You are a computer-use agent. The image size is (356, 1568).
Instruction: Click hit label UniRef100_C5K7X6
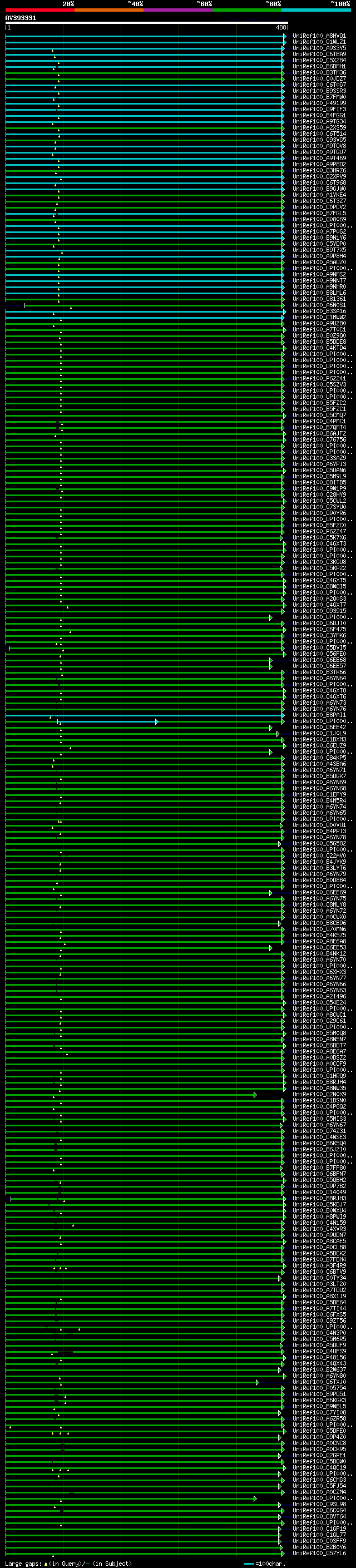click(x=319, y=537)
